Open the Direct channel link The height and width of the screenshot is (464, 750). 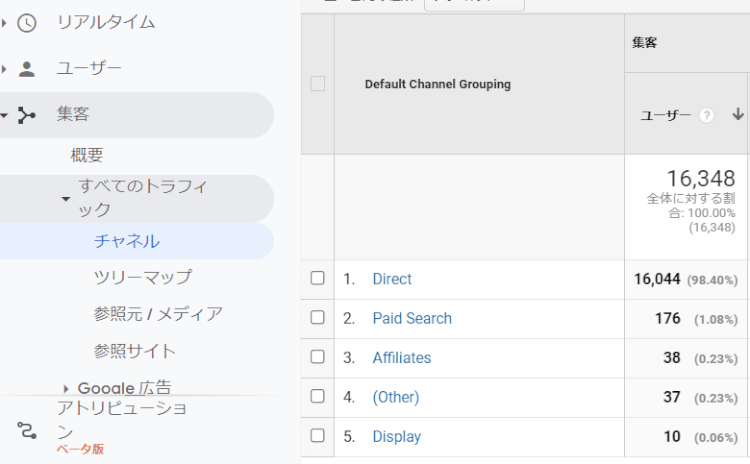point(392,279)
